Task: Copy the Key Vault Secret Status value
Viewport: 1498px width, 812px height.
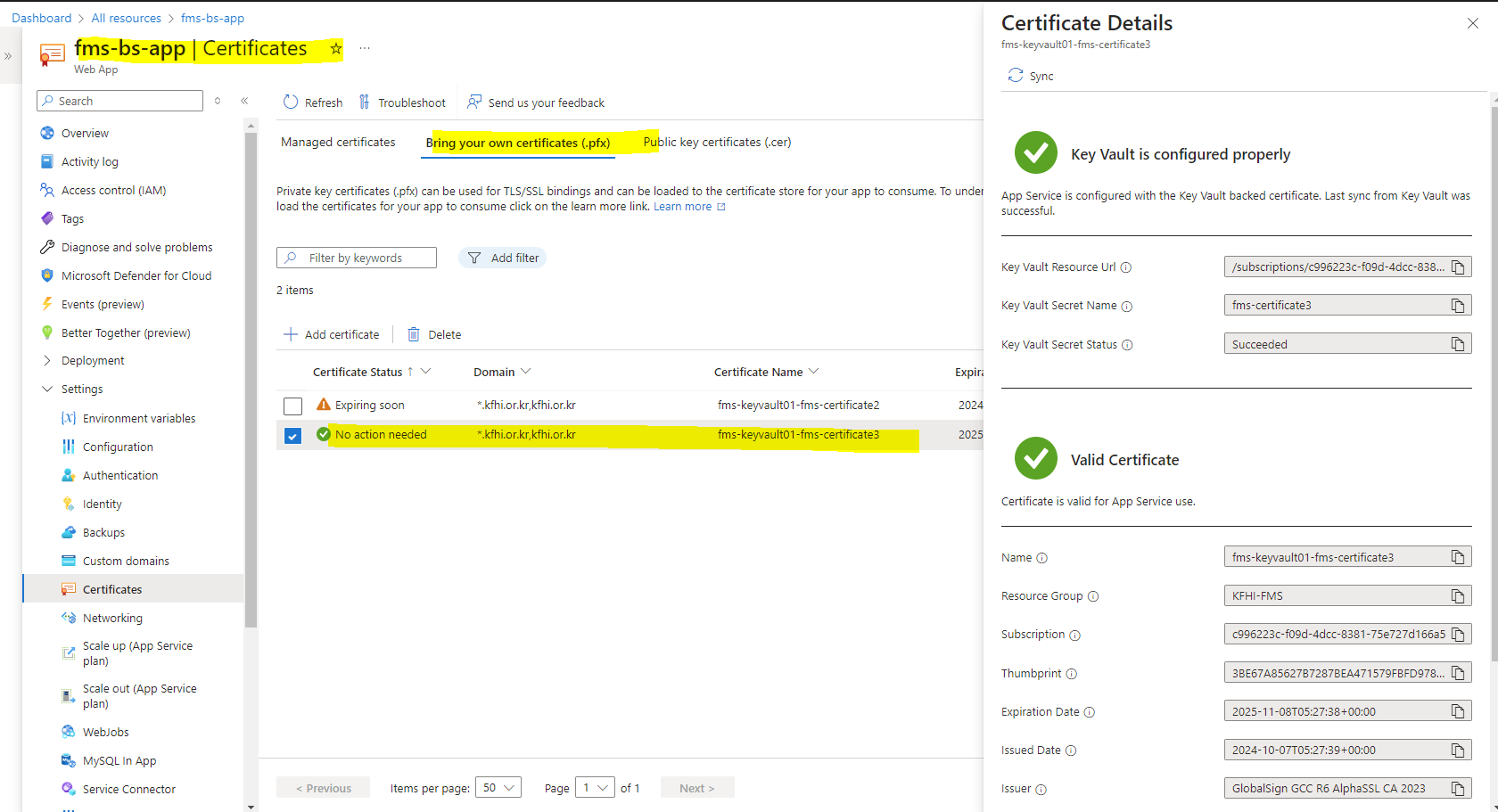Action: click(x=1458, y=344)
